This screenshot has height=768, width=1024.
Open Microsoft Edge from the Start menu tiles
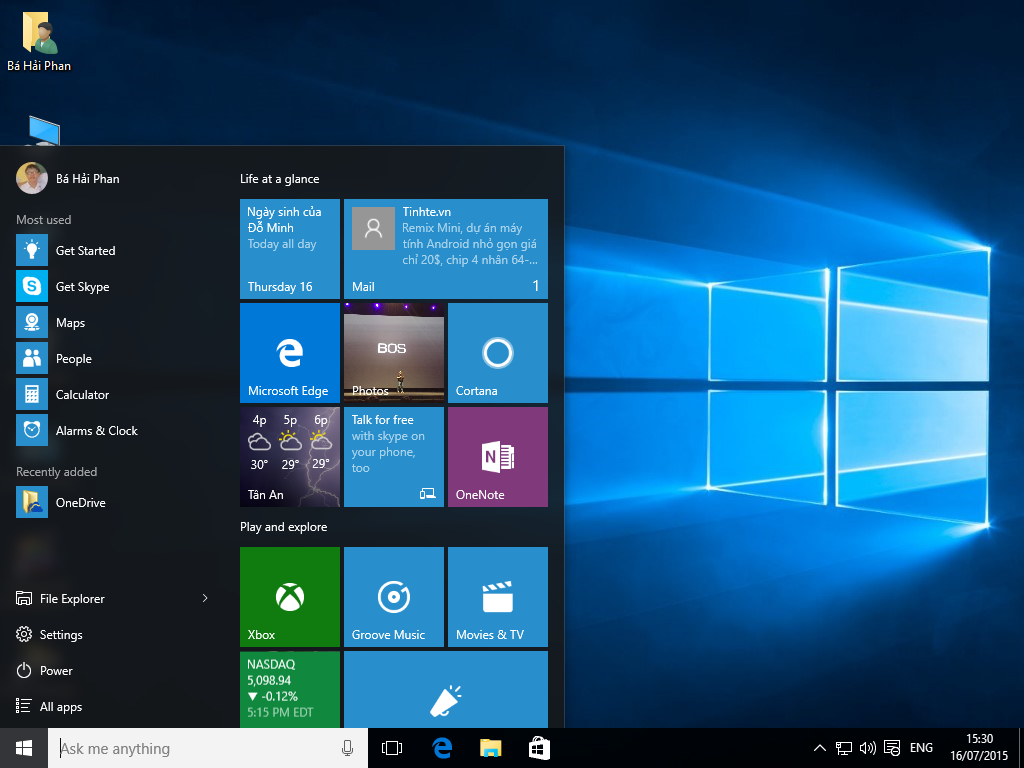click(x=289, y=352)
